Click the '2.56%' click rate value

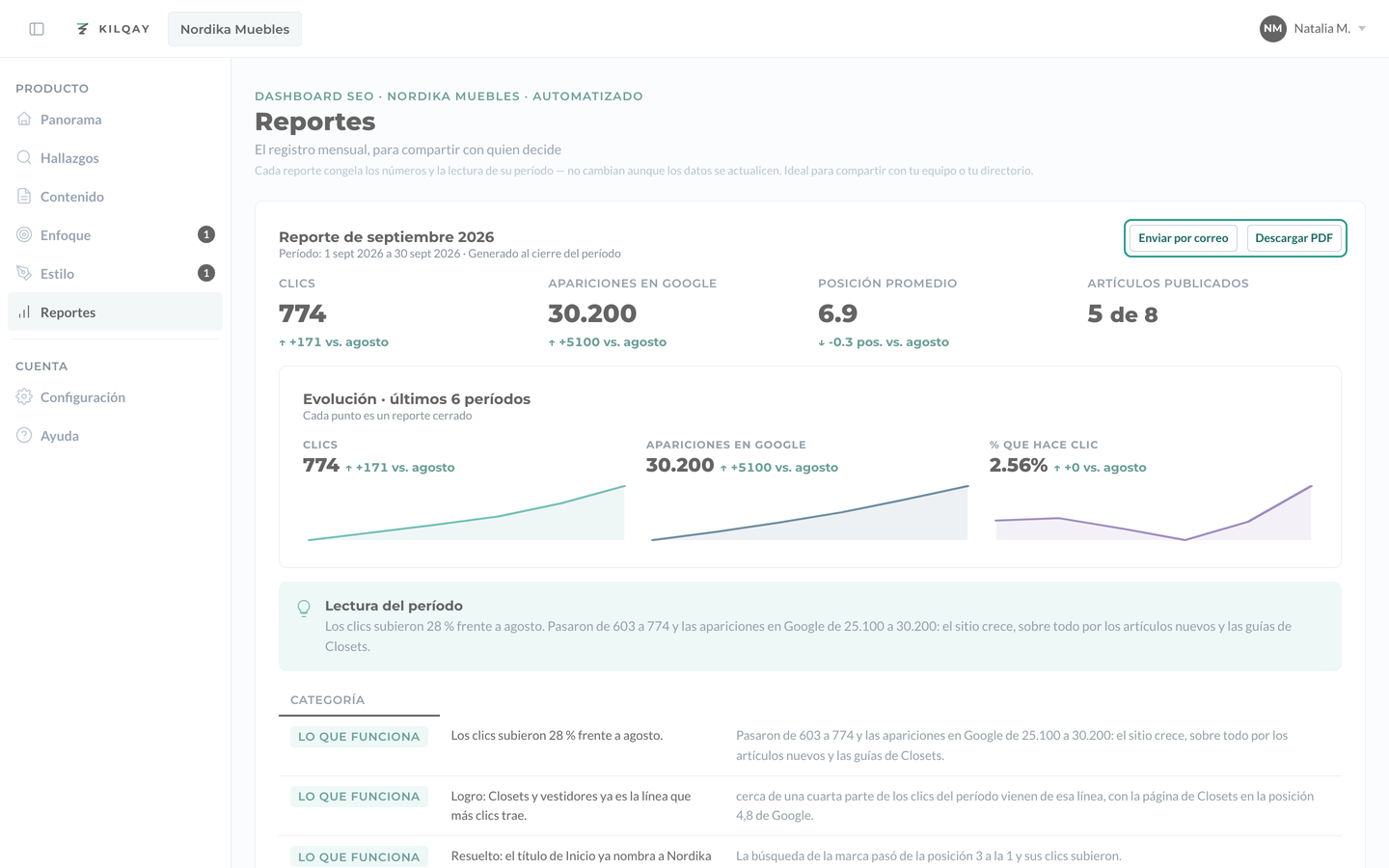1019,465
